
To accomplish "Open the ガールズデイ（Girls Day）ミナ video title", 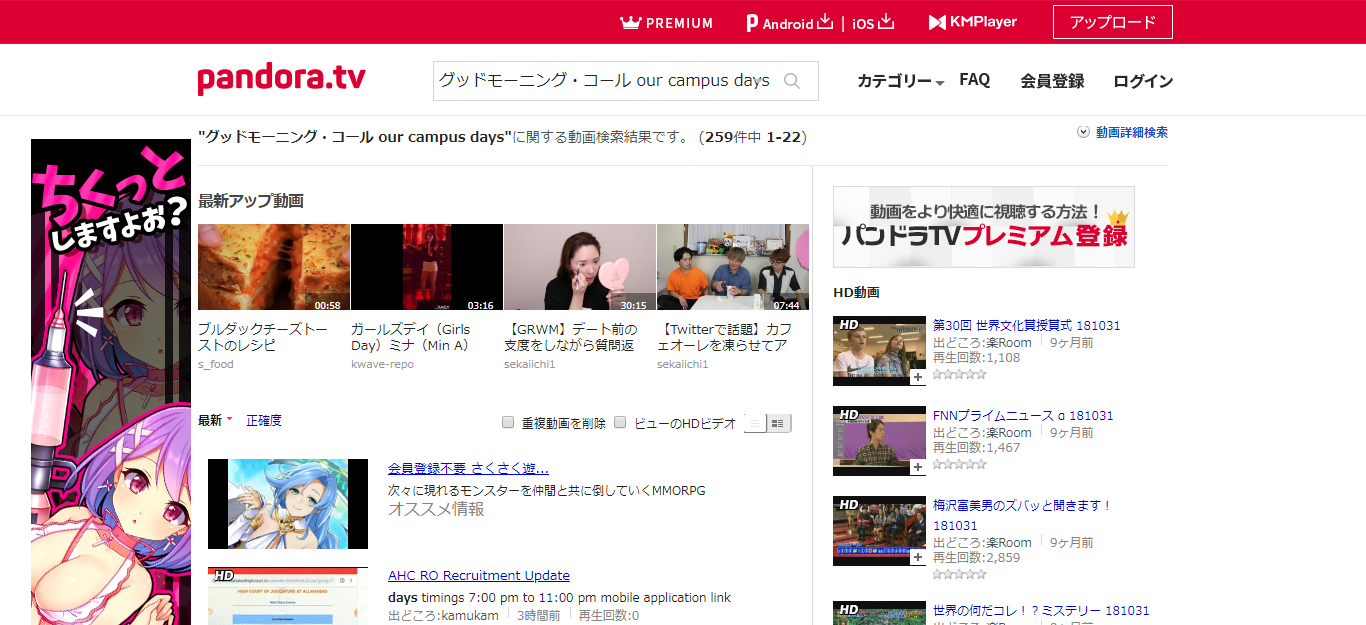I will tap(410, 337).
